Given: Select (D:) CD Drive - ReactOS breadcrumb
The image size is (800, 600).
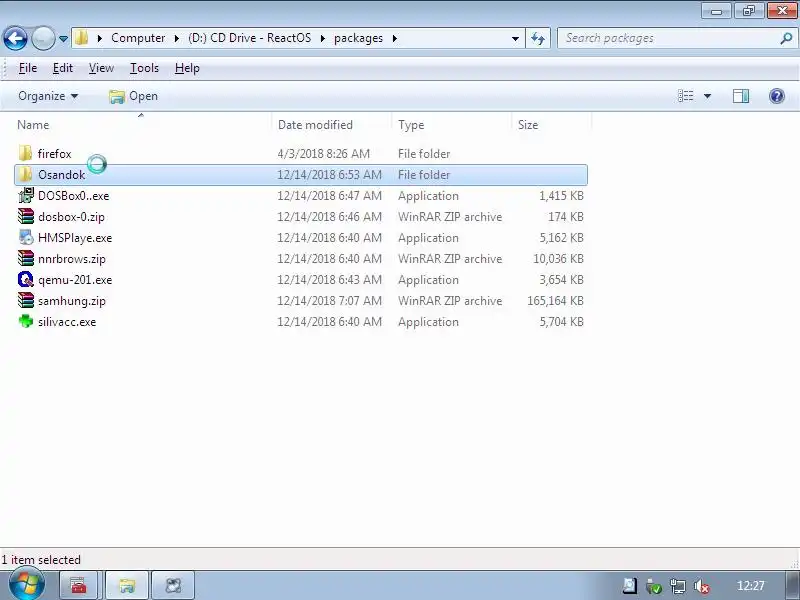Looking at the screenshot, I should pos(249,38).
